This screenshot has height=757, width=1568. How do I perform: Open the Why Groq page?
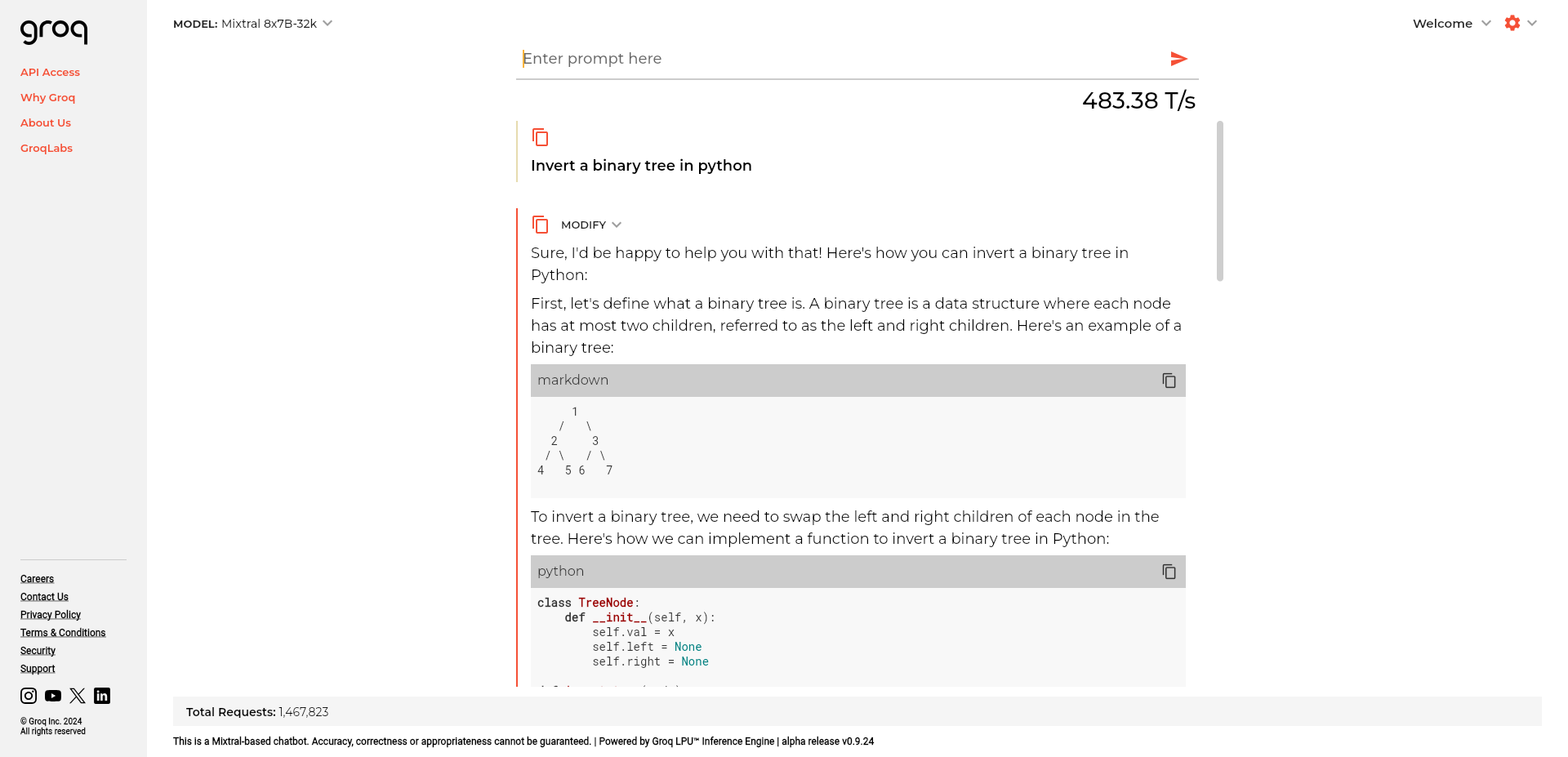47,97
